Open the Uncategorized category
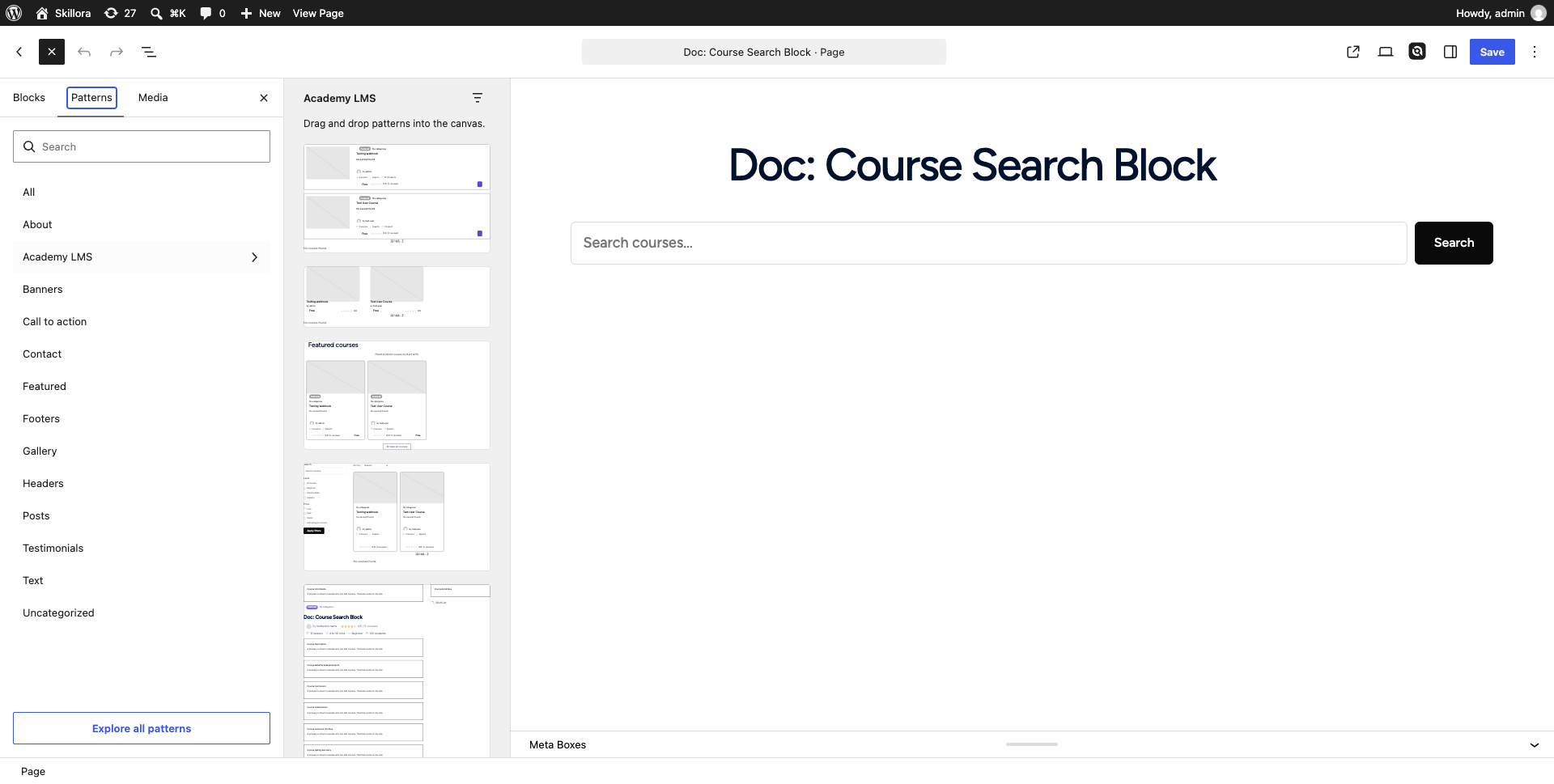This screenshot has height=784, width=1554. 142,612
